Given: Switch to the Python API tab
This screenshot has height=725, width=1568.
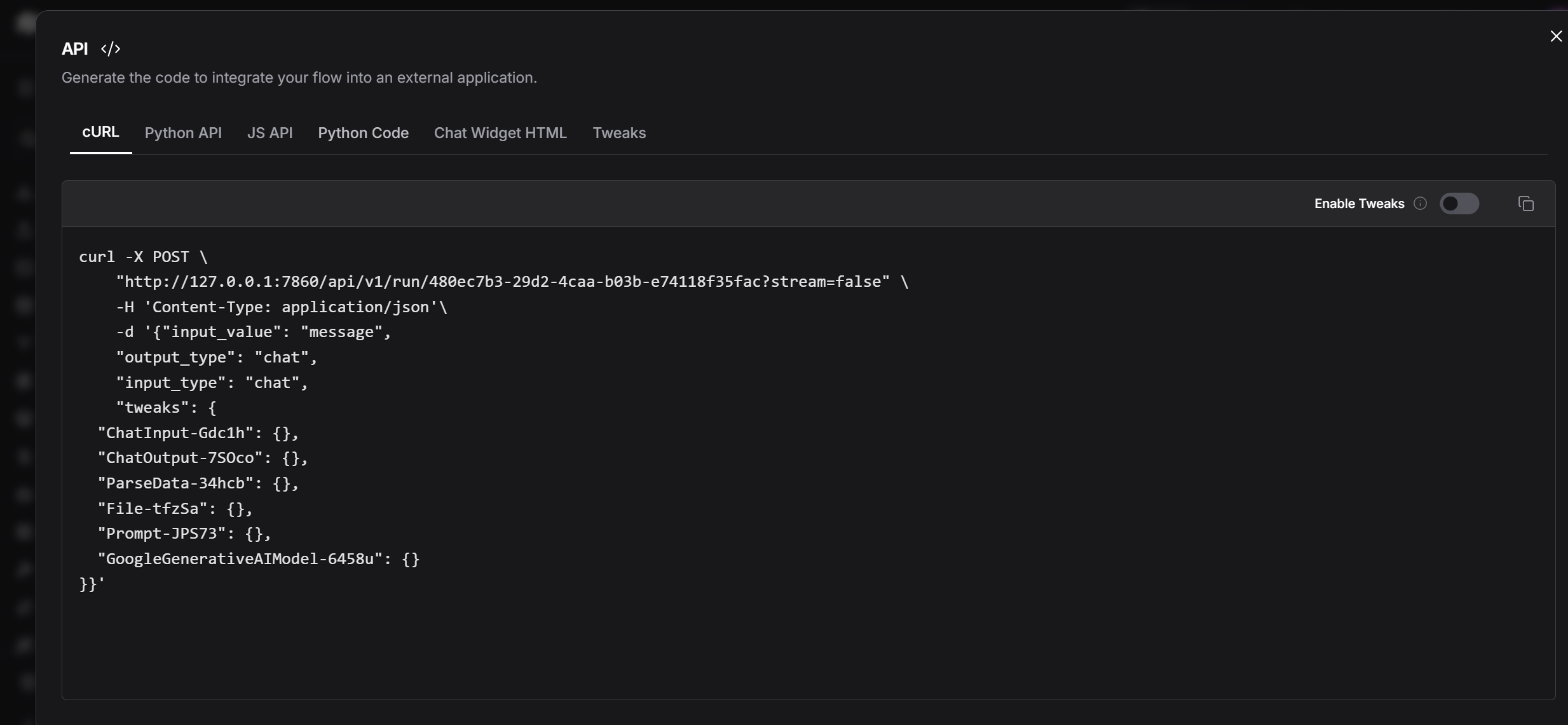Looking at the screenshot, I should click(183, 133).
